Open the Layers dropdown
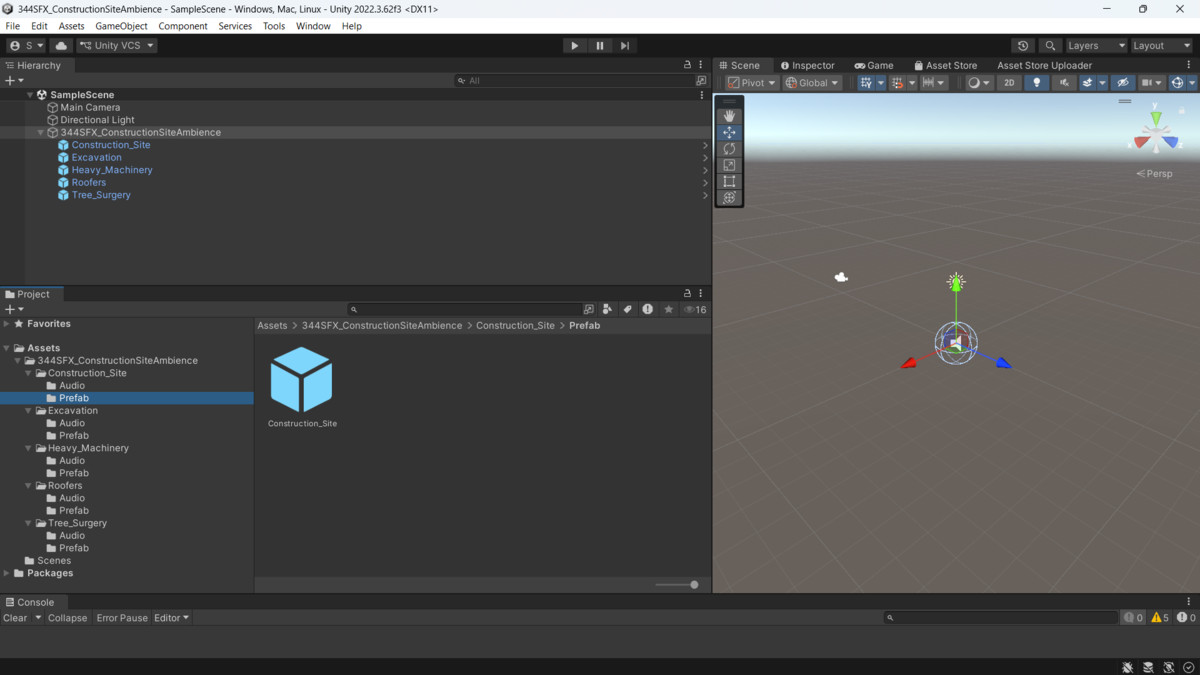Screen dimensions: 1200x675 tap(1096, 45)
